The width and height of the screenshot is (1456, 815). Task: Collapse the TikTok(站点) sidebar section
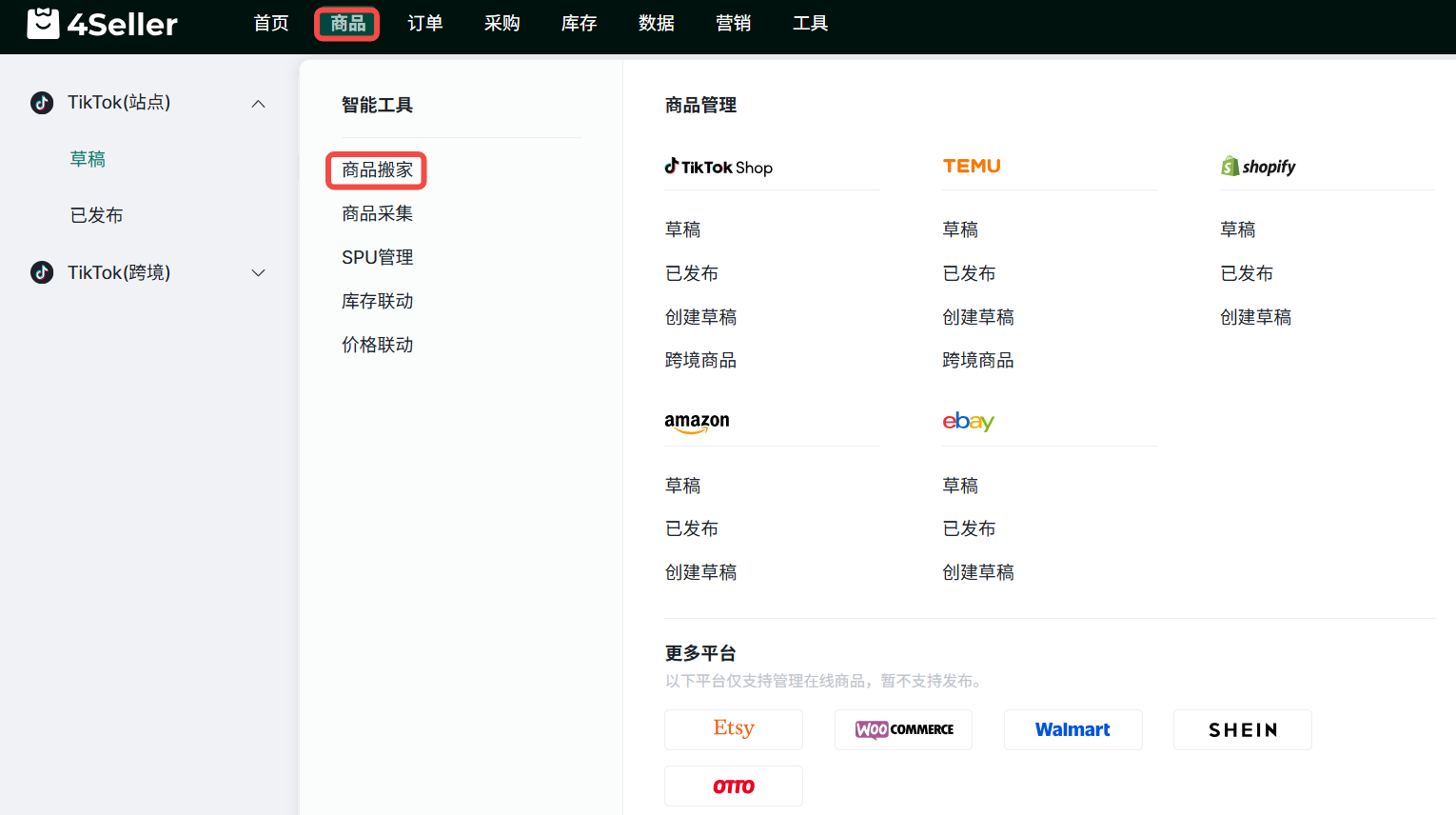[258, 103]
